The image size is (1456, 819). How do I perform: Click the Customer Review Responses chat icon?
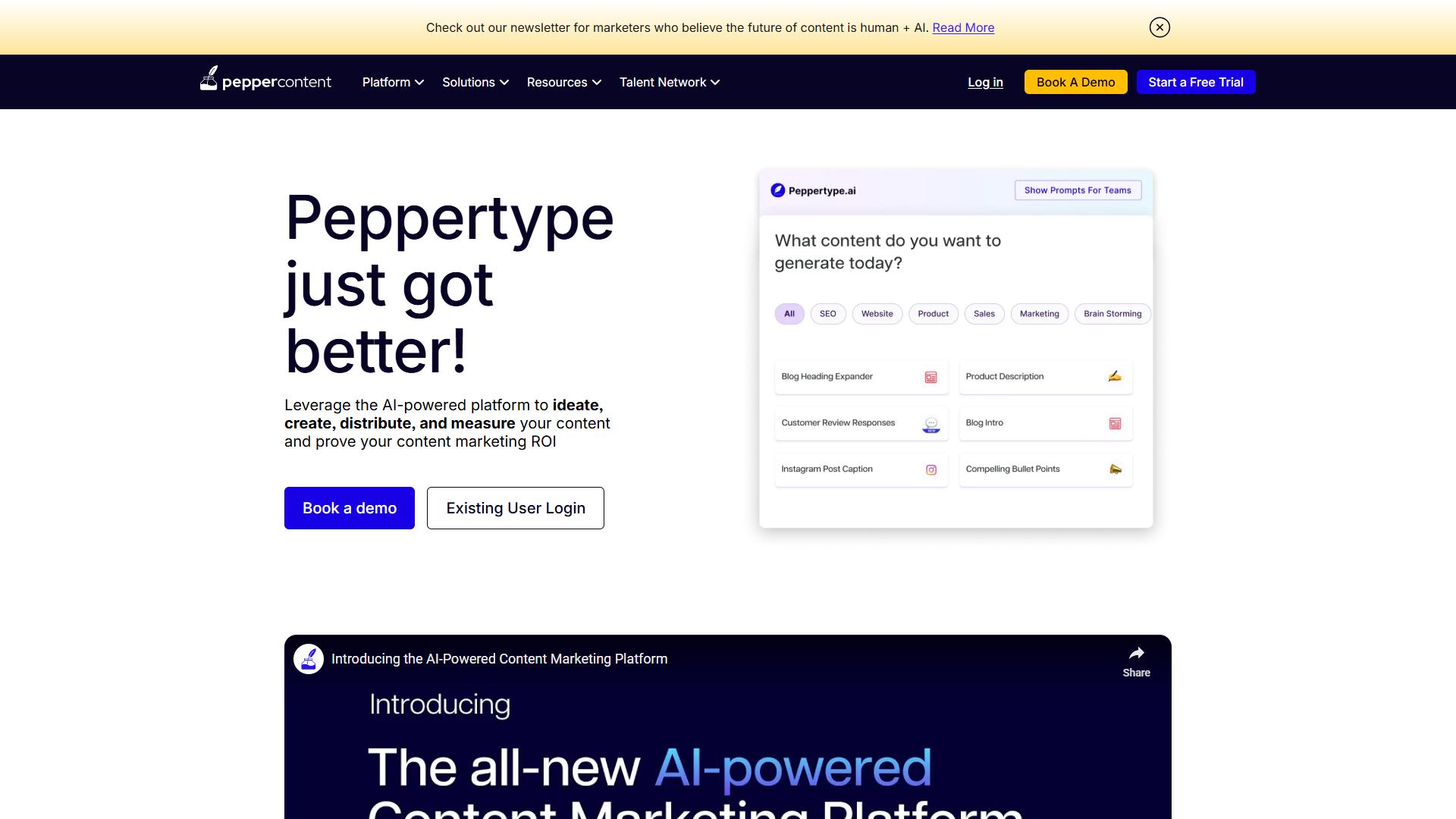(931, 425)
